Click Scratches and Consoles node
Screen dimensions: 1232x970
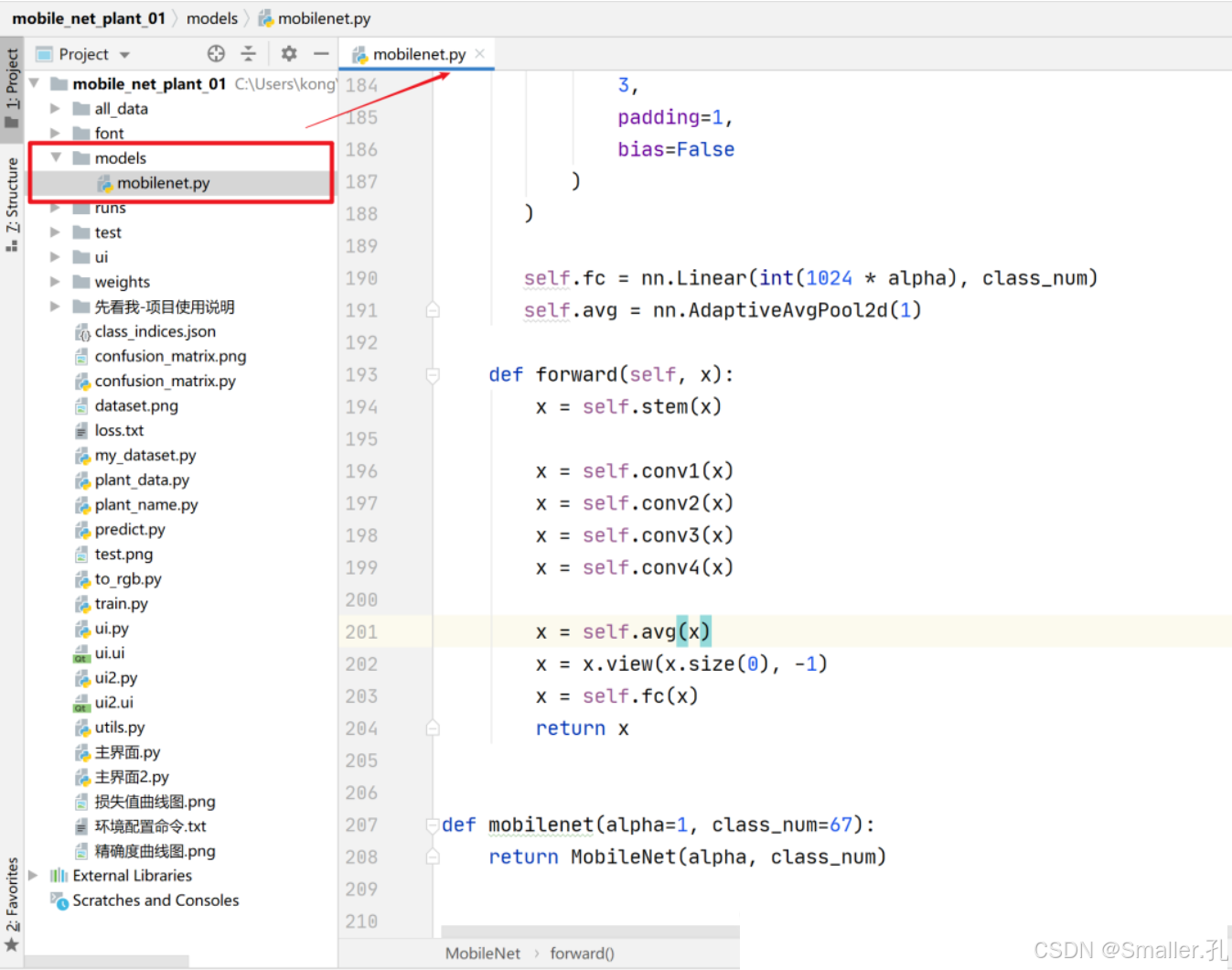pos(155,900)
